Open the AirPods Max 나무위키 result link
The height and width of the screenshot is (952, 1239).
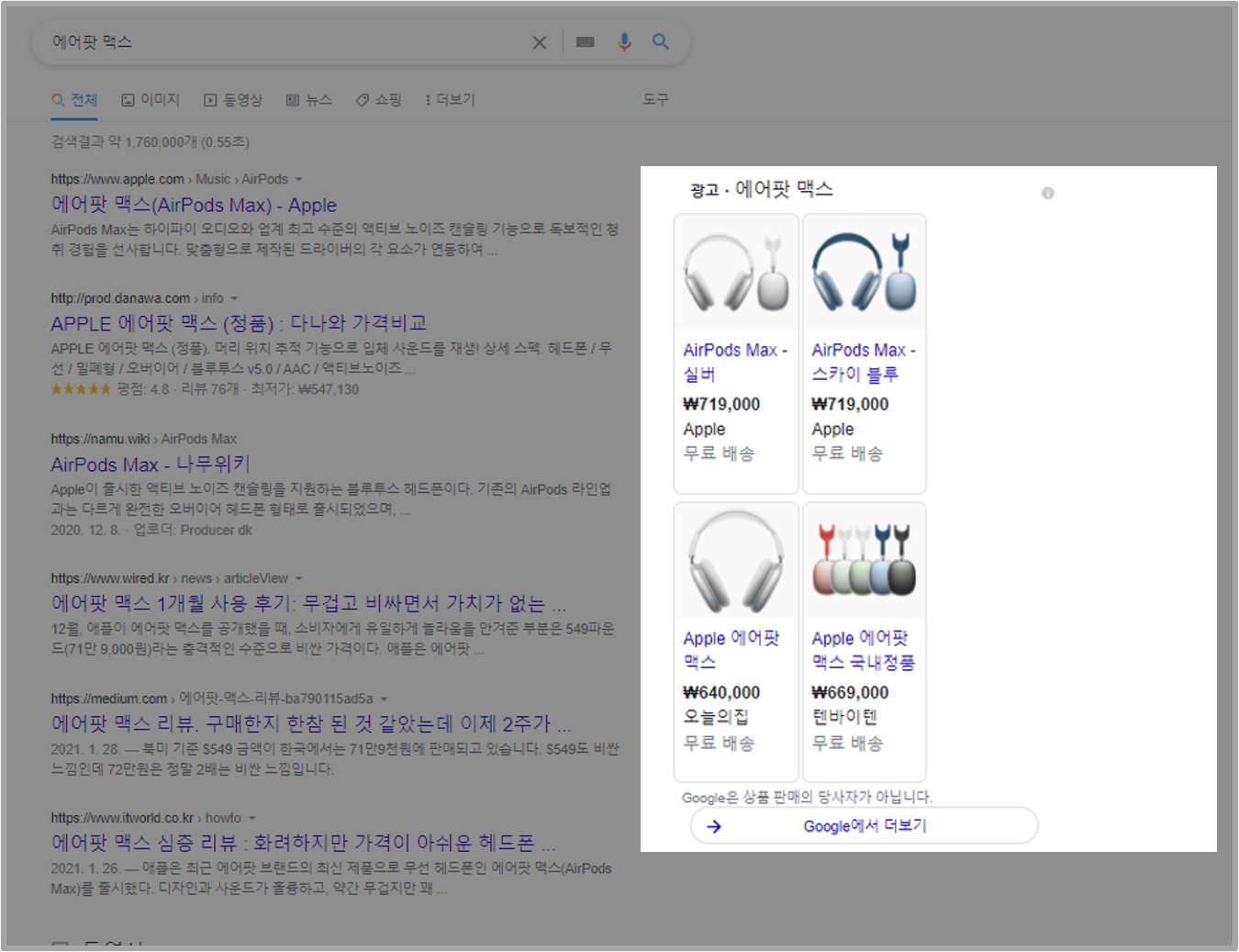(150, 465)
